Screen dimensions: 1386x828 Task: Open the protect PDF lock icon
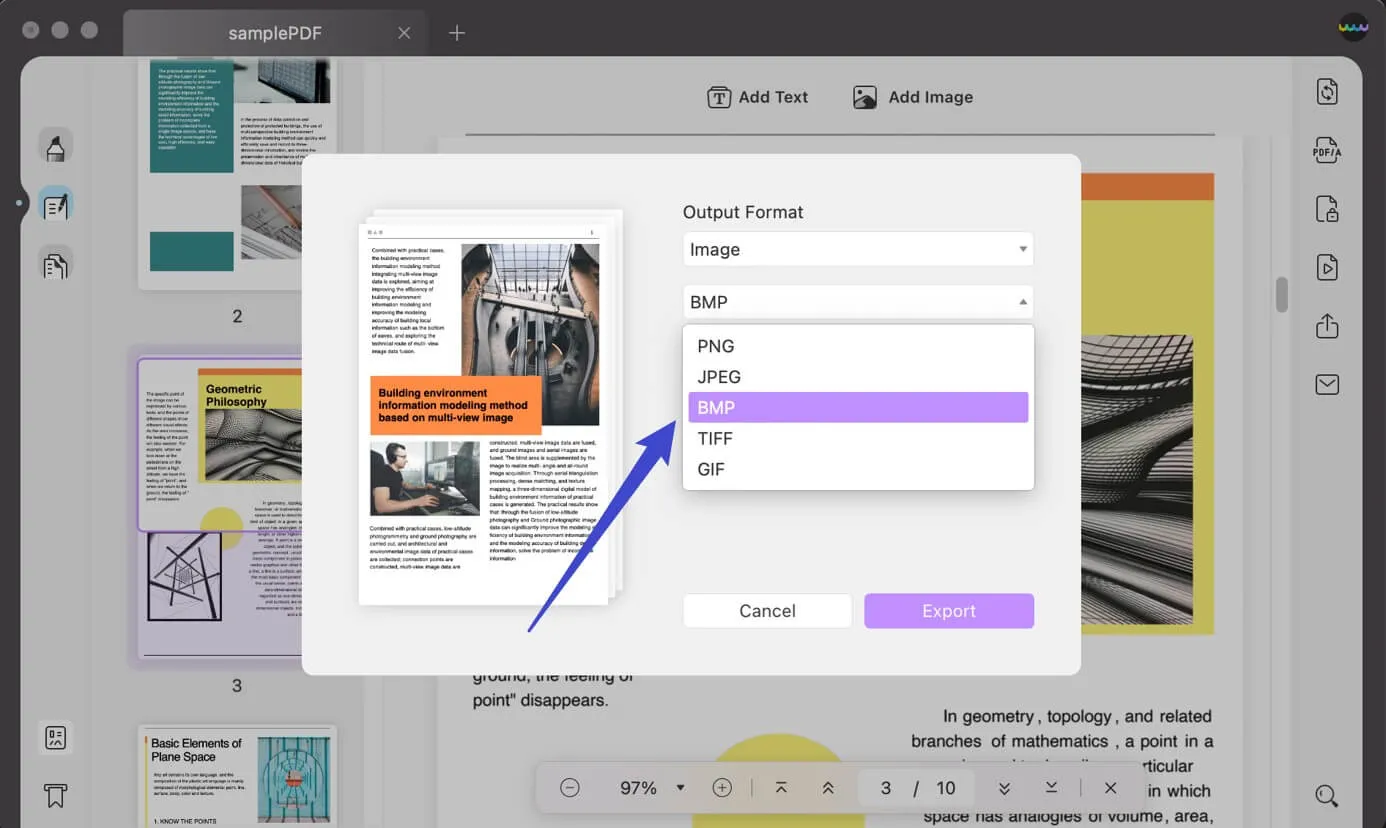click(1326, 209)
